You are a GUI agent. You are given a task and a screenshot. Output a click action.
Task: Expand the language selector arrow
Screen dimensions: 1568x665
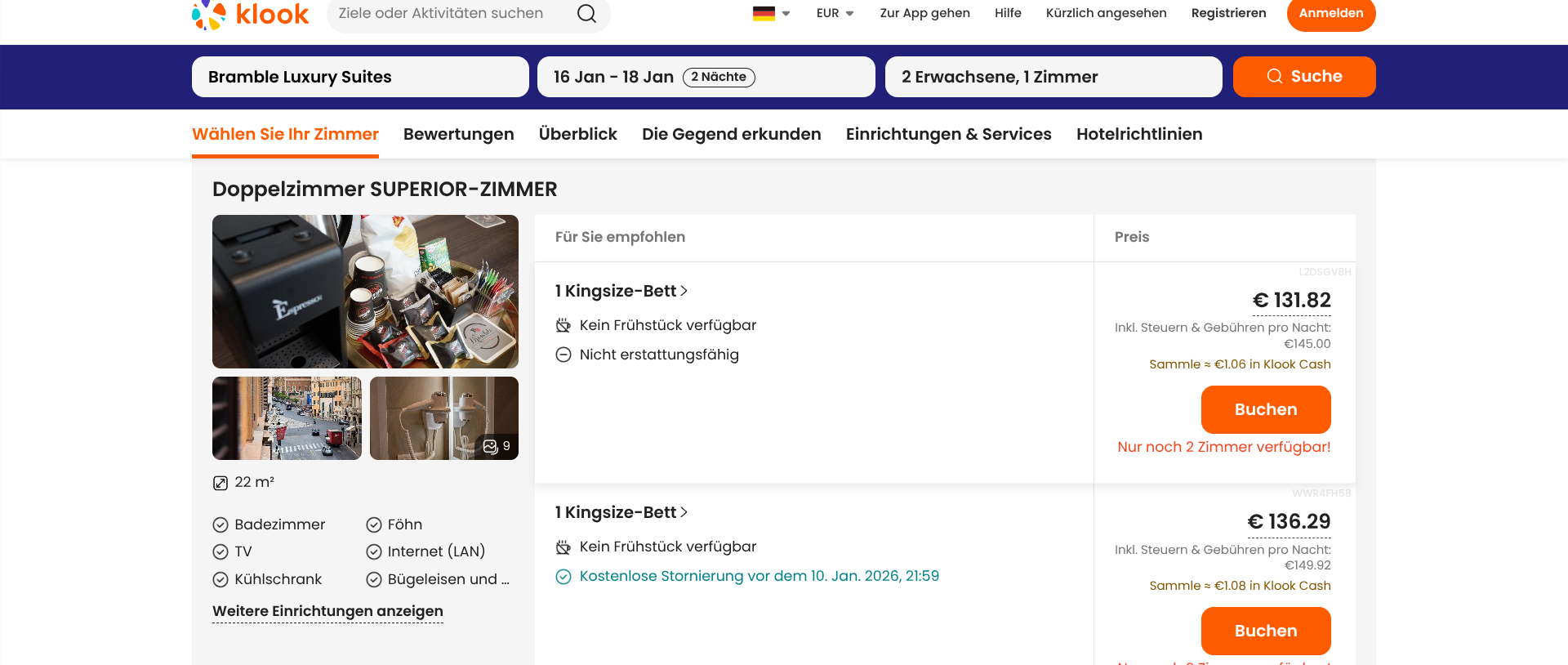pyautogui.click(x=786, y=14)
